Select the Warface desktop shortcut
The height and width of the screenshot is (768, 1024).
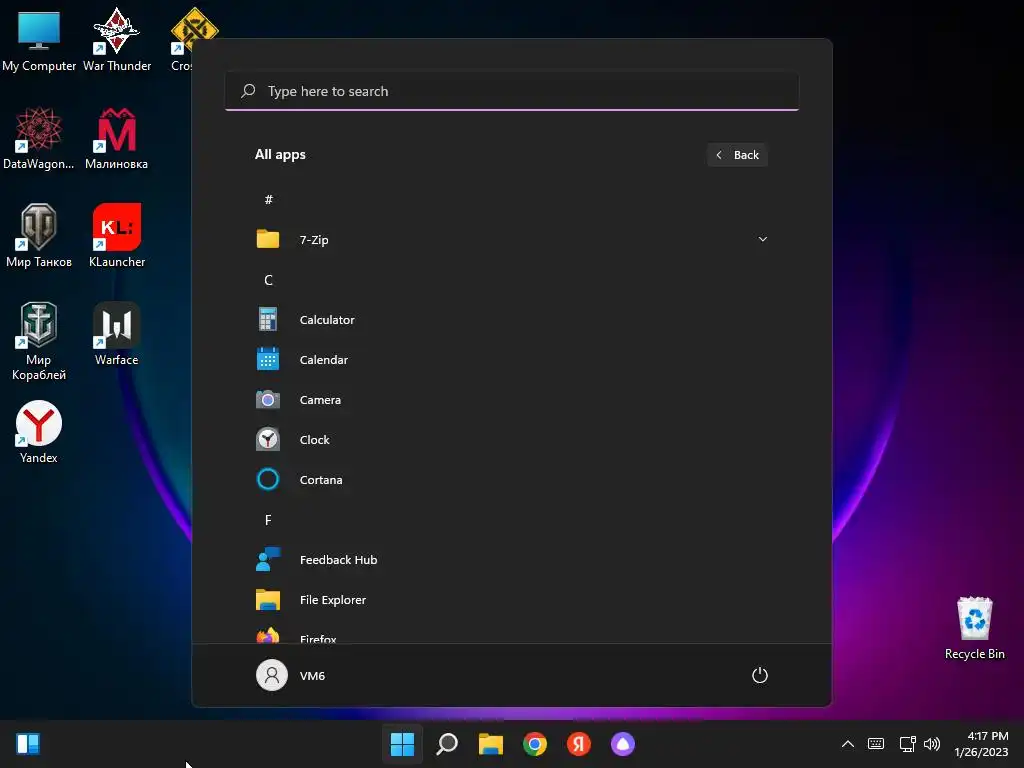(117, 334)
